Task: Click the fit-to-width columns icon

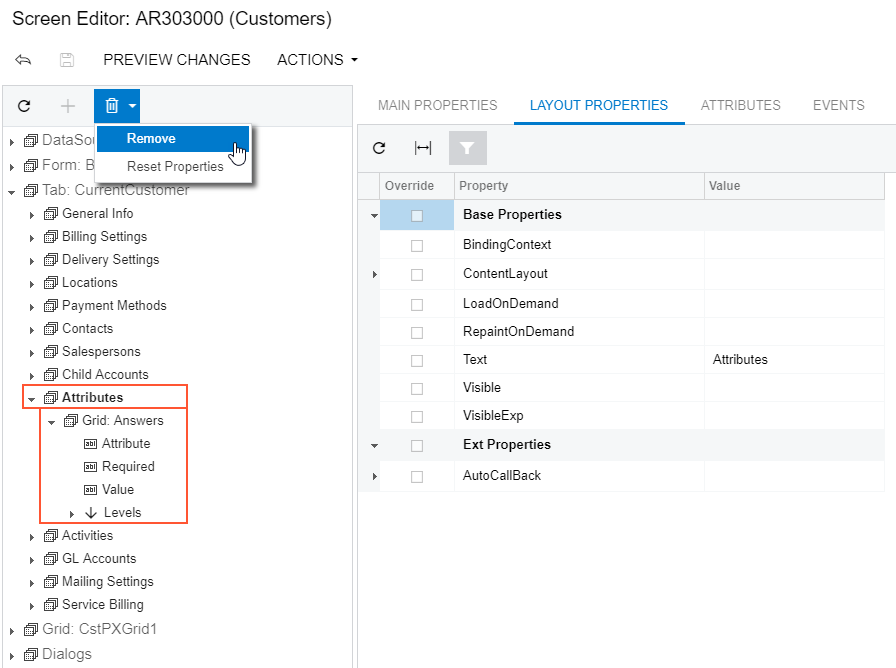Action: click(x=423, y=148)
